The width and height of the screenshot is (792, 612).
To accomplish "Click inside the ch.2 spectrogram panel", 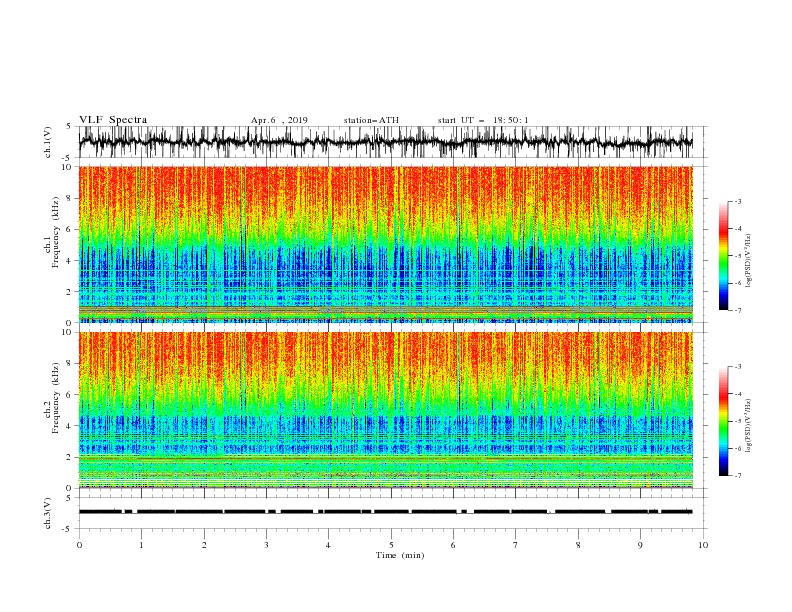I will click(x=385, y=410).
